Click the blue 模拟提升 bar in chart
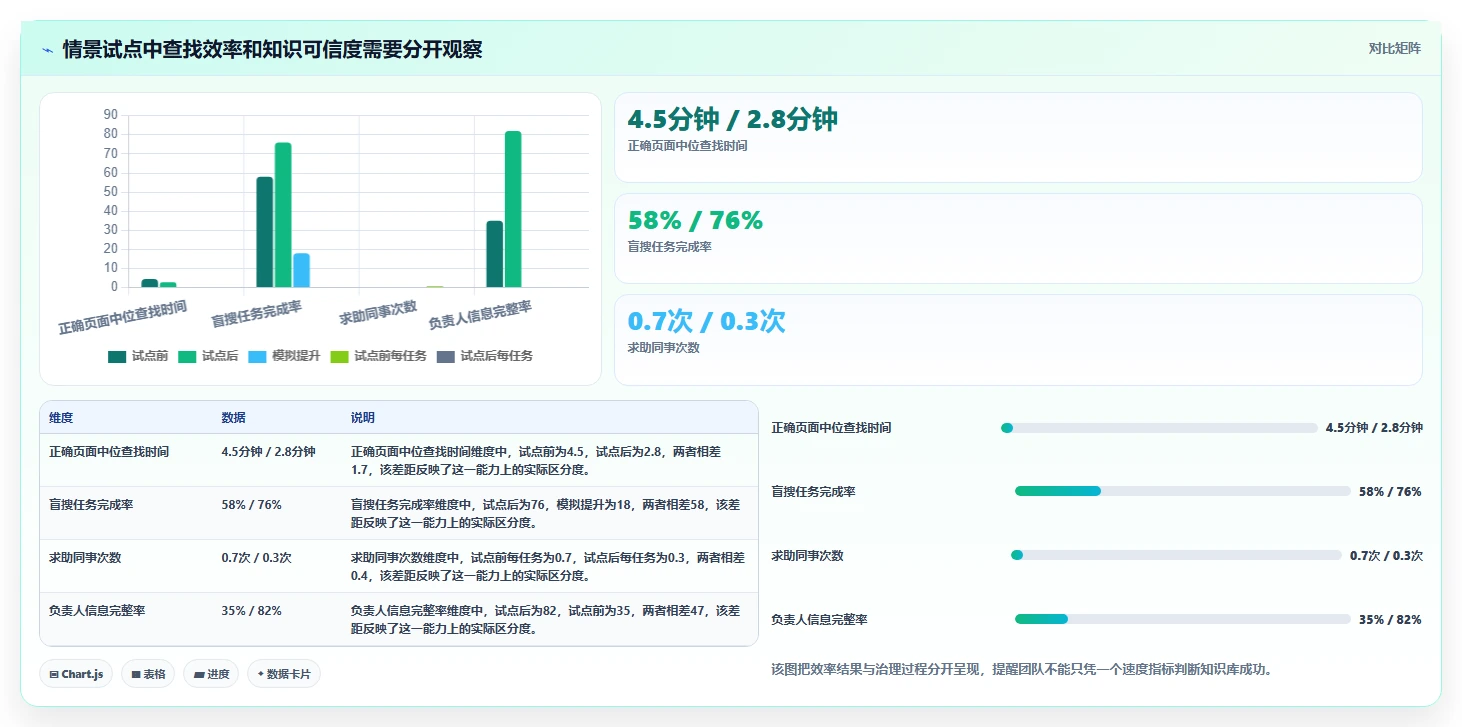Screen dimensions: 1462x727 coord(301,270)
